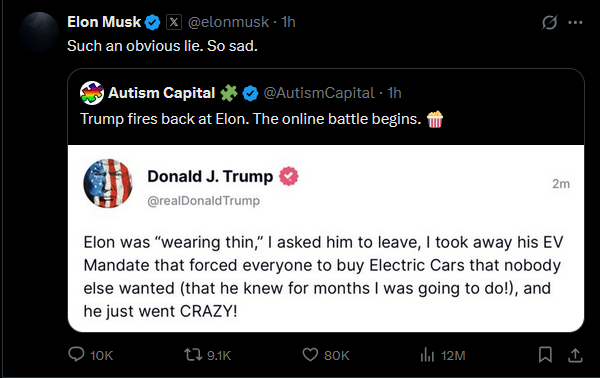Open Elon Musk's profile avatar
600x378 pixels.
click(39, 32)
